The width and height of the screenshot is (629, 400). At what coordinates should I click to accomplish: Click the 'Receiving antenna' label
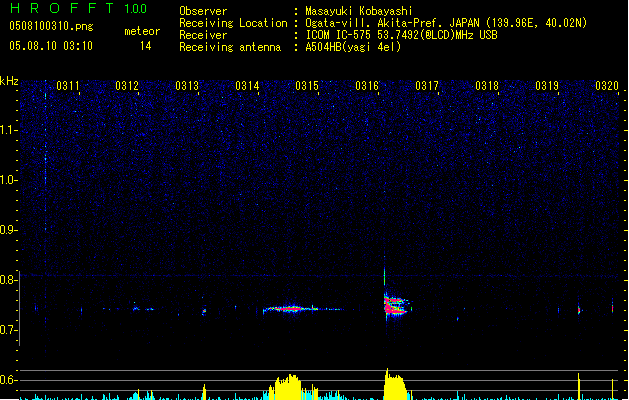[x=230, y=47]
